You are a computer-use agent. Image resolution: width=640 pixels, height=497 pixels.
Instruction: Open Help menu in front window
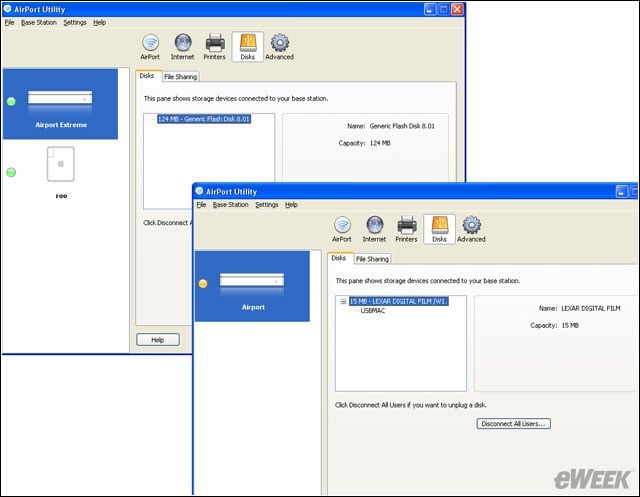[x=291, y=205]
